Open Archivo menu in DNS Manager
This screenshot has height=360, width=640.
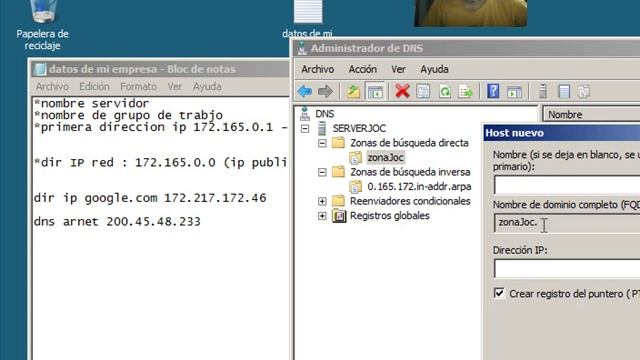click(318, 69)
